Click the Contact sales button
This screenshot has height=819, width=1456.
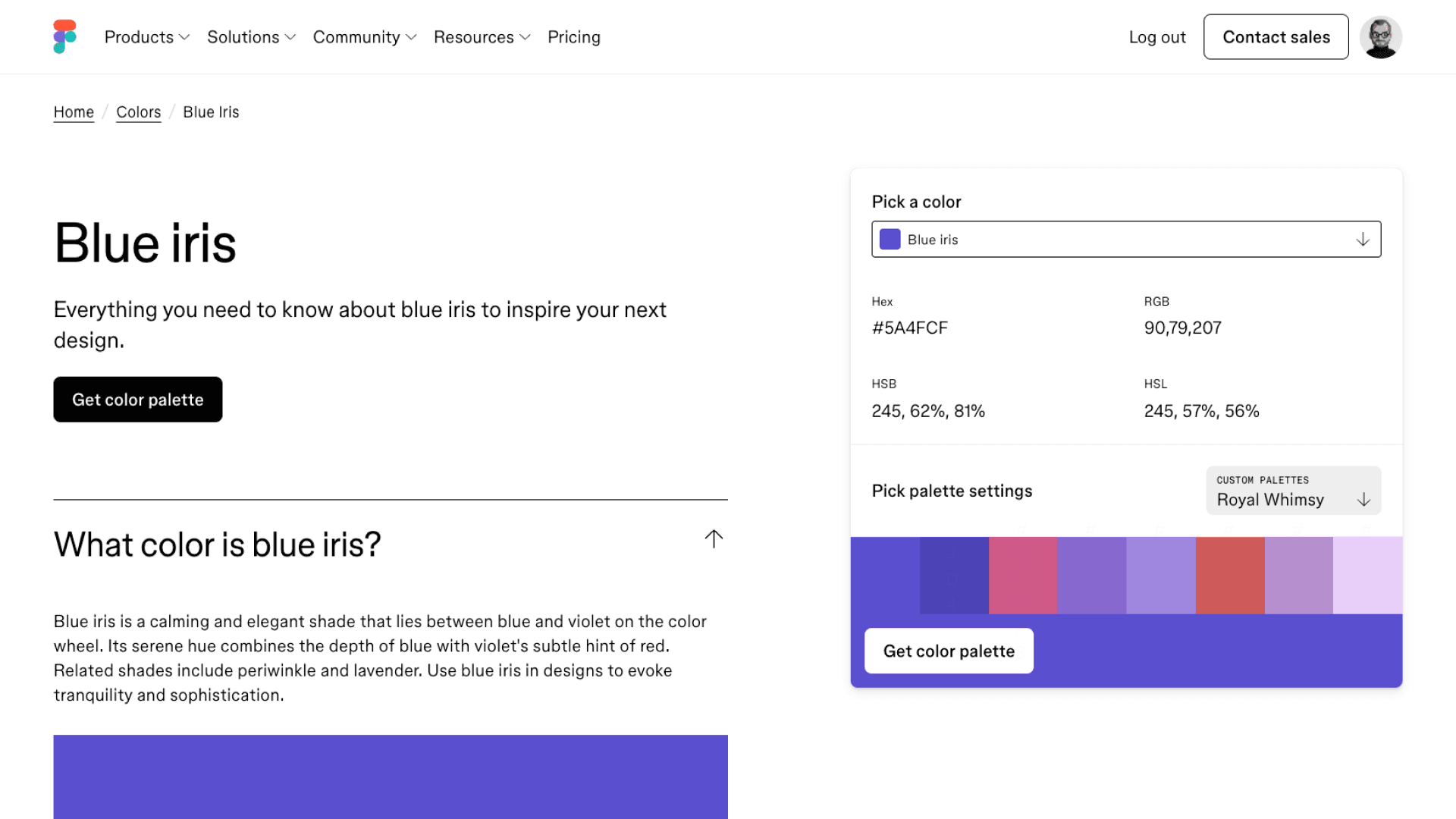tap(1276, 36)
